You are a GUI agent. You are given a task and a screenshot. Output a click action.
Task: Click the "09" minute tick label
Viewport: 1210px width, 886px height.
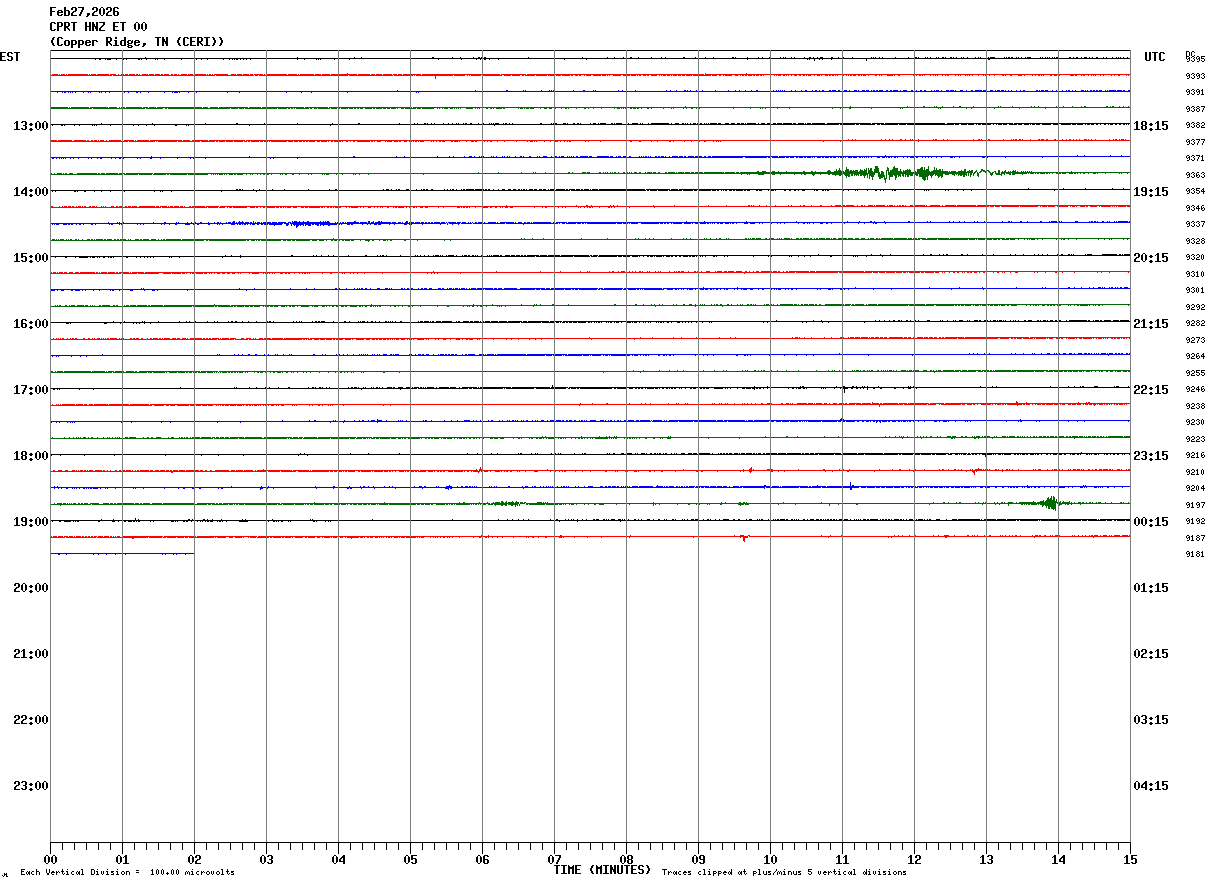[698, 859]
